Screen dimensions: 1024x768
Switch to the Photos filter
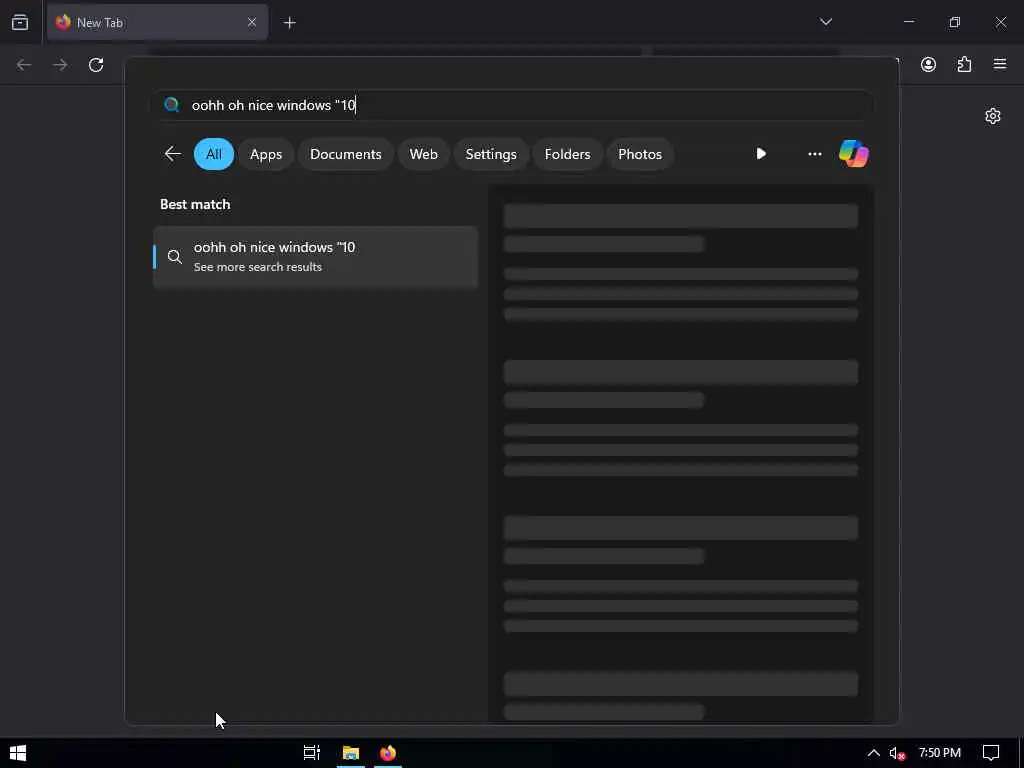[640, 154]
